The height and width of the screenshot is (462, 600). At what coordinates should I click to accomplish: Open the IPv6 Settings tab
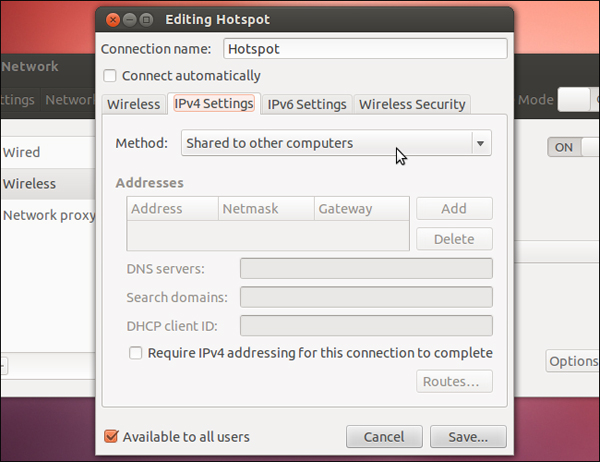click(x=307, y=104)
